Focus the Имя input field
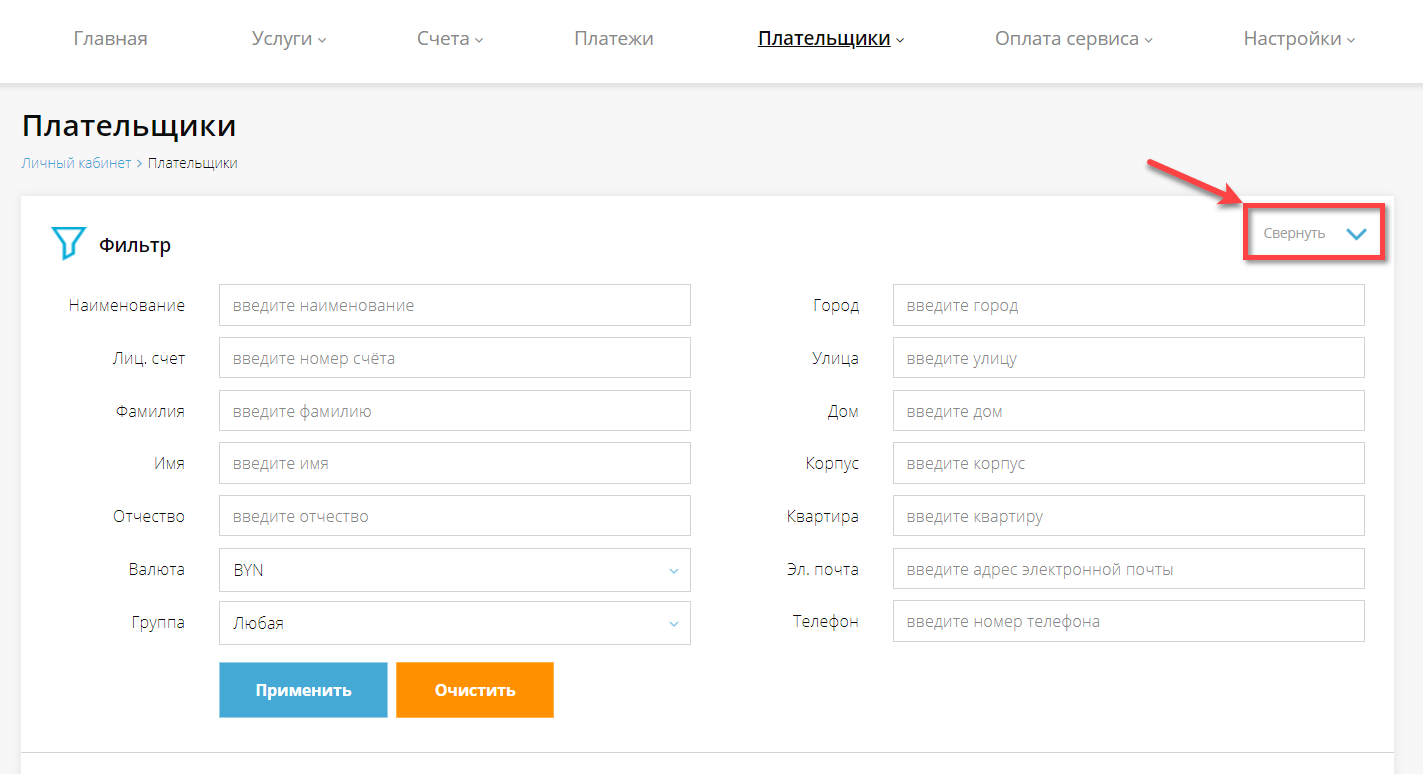The width and height of the screenshot is (1423, 774). 455,464
